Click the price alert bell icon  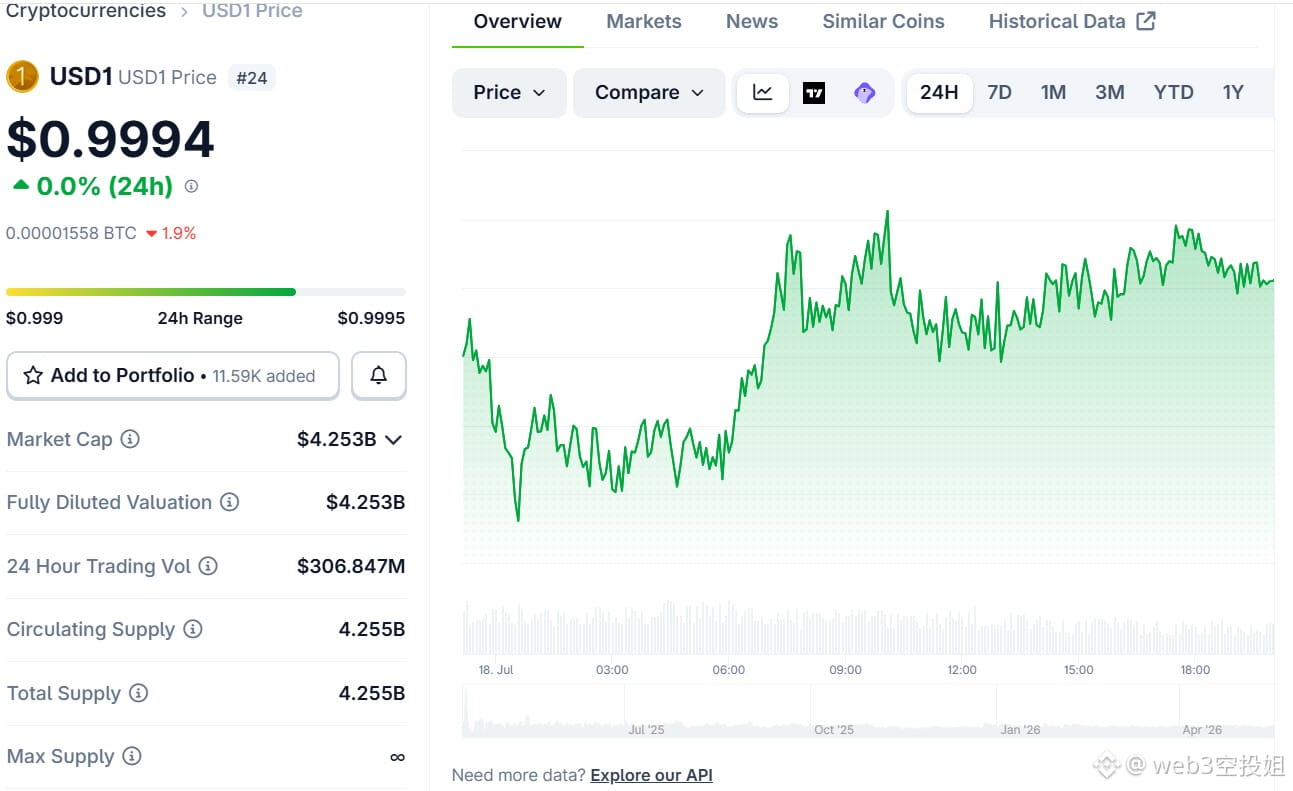click(379, 375)
